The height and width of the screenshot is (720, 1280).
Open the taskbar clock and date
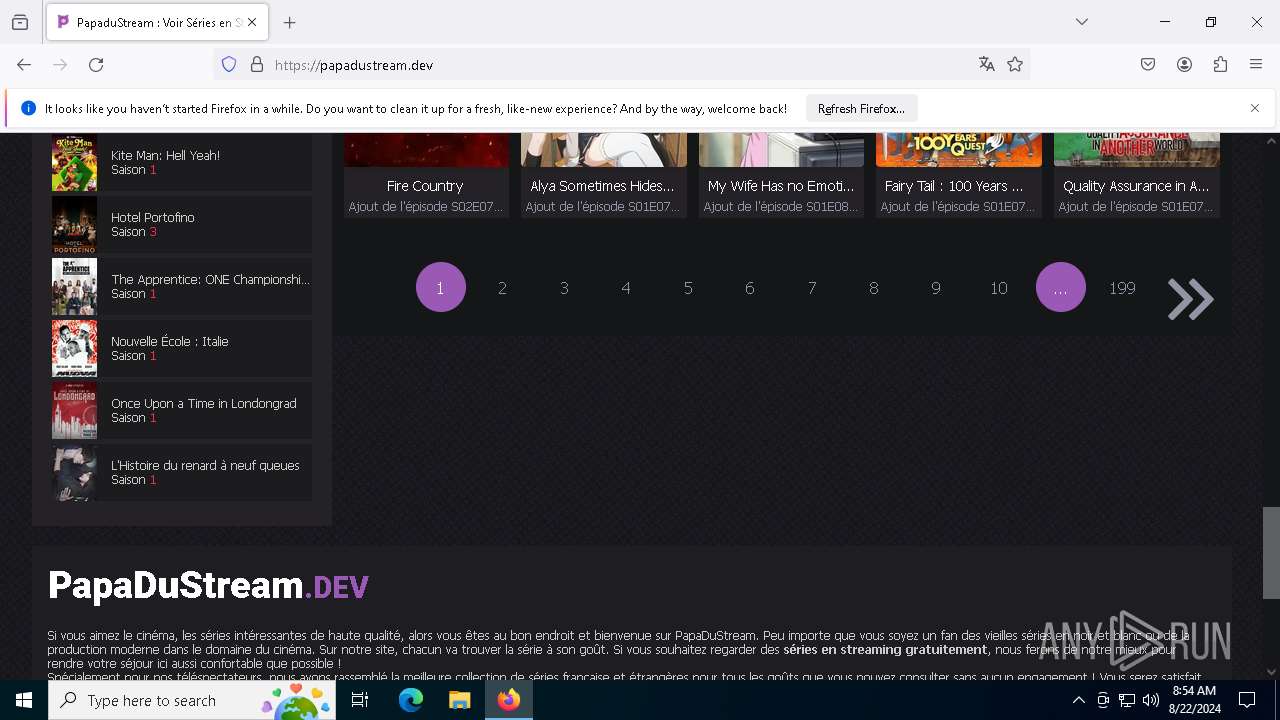(x=1194, y=700)
